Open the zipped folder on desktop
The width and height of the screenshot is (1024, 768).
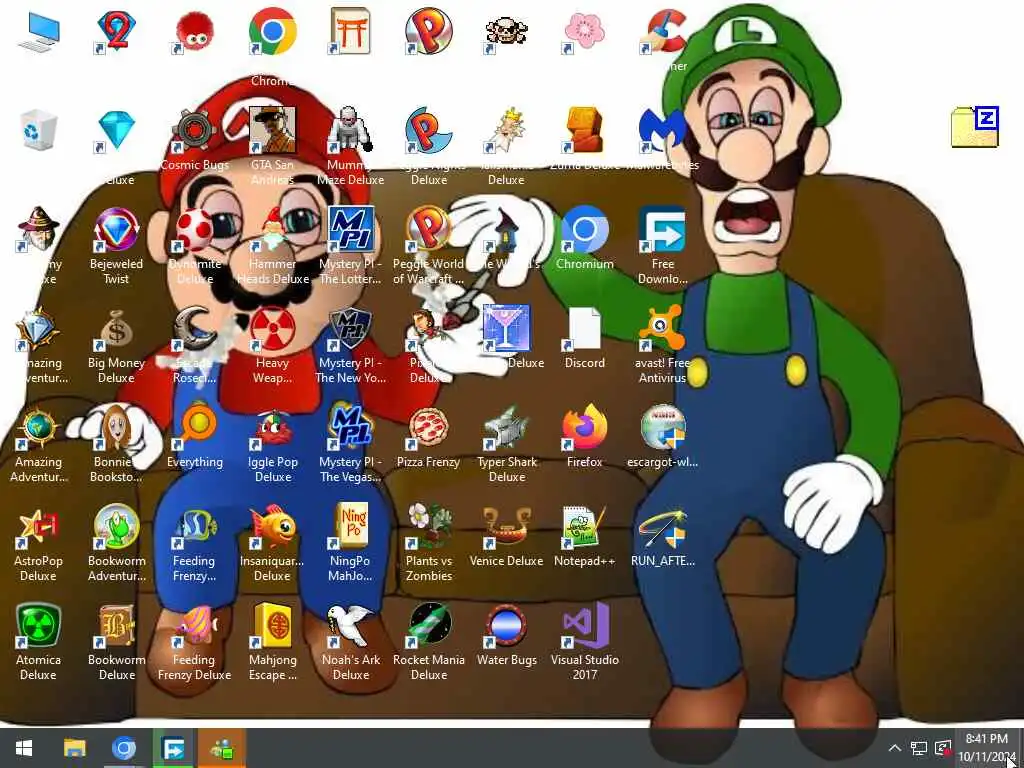click(x=975, y=127)
